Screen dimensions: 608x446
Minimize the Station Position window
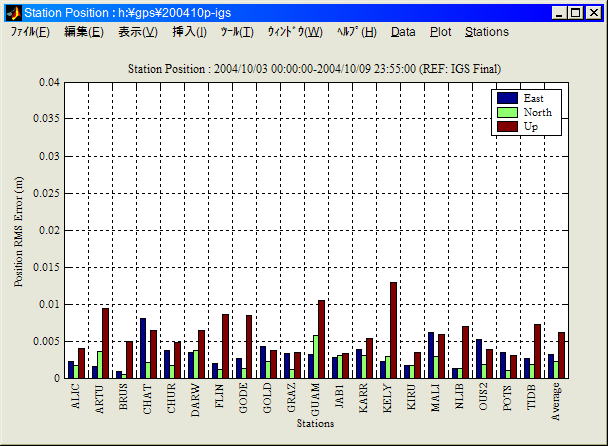tap(558, 13)
